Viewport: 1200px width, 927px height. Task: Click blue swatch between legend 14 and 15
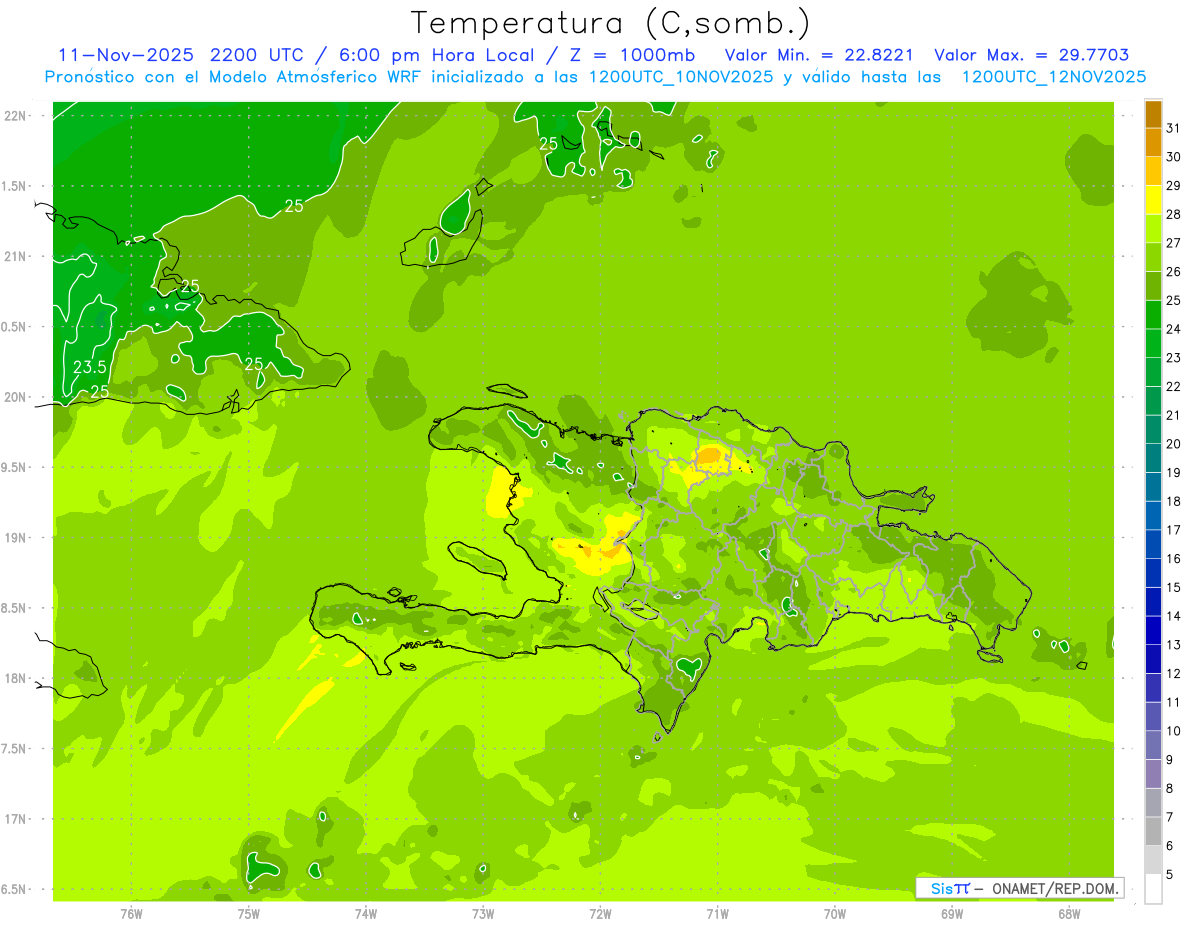pos(1153,602)
